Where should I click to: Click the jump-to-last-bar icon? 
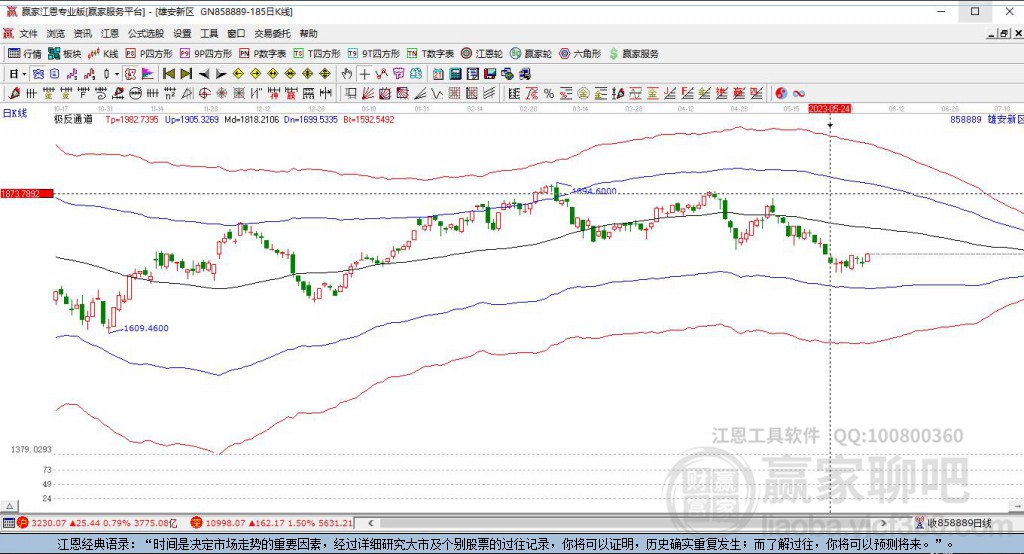click(186, 74)
